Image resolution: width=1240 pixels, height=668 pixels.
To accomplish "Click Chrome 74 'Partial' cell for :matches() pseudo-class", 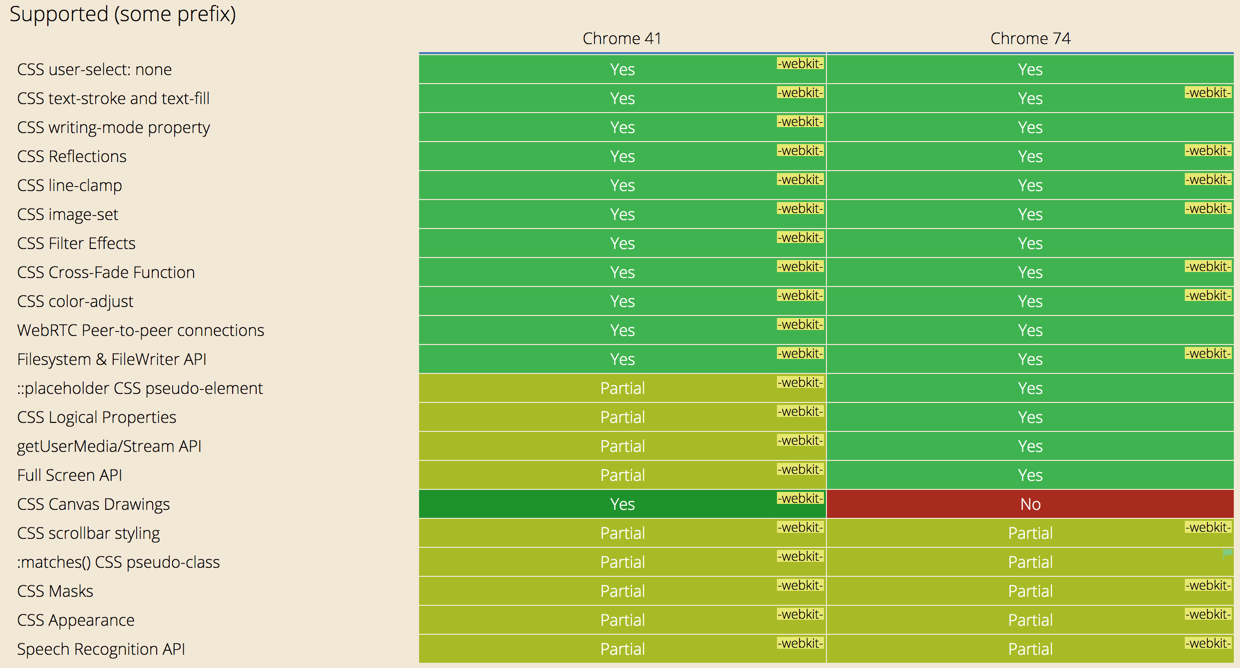I will [1030, 562].
